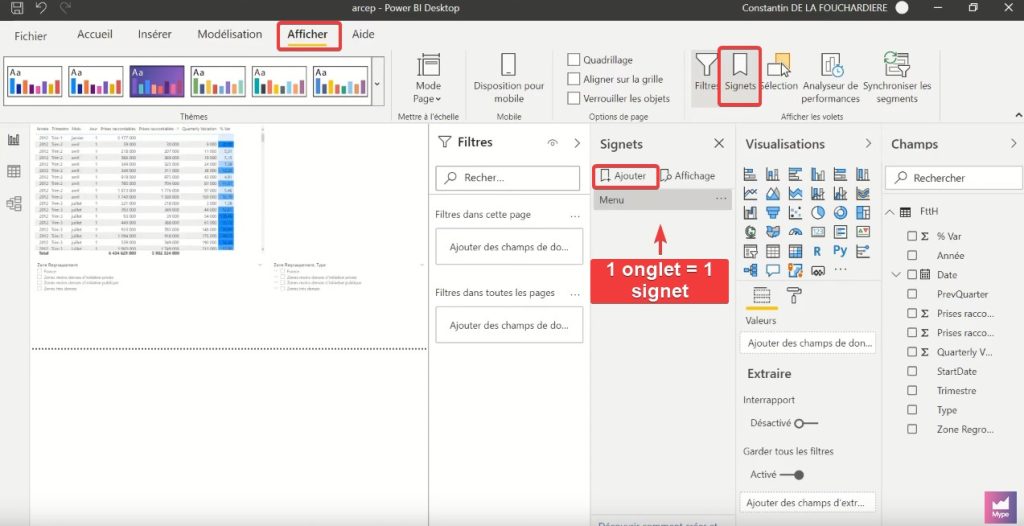Image resolution: width=1024 pixels, height=526 pixels.
Task: Switch to Model view in left sidebar
Action: [x=14, y=204]
